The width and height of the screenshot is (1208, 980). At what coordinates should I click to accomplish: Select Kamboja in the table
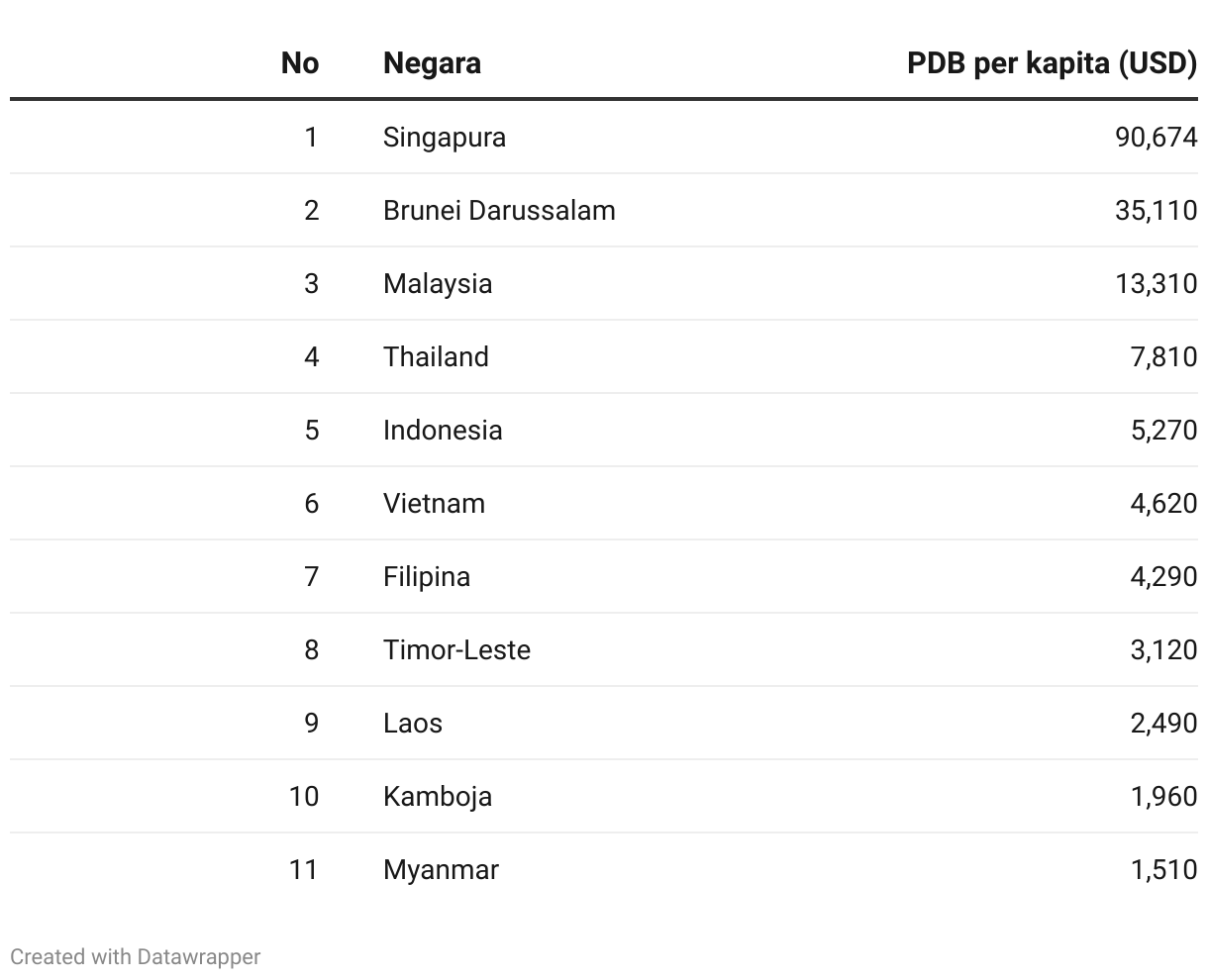click(x=438, y=796)
